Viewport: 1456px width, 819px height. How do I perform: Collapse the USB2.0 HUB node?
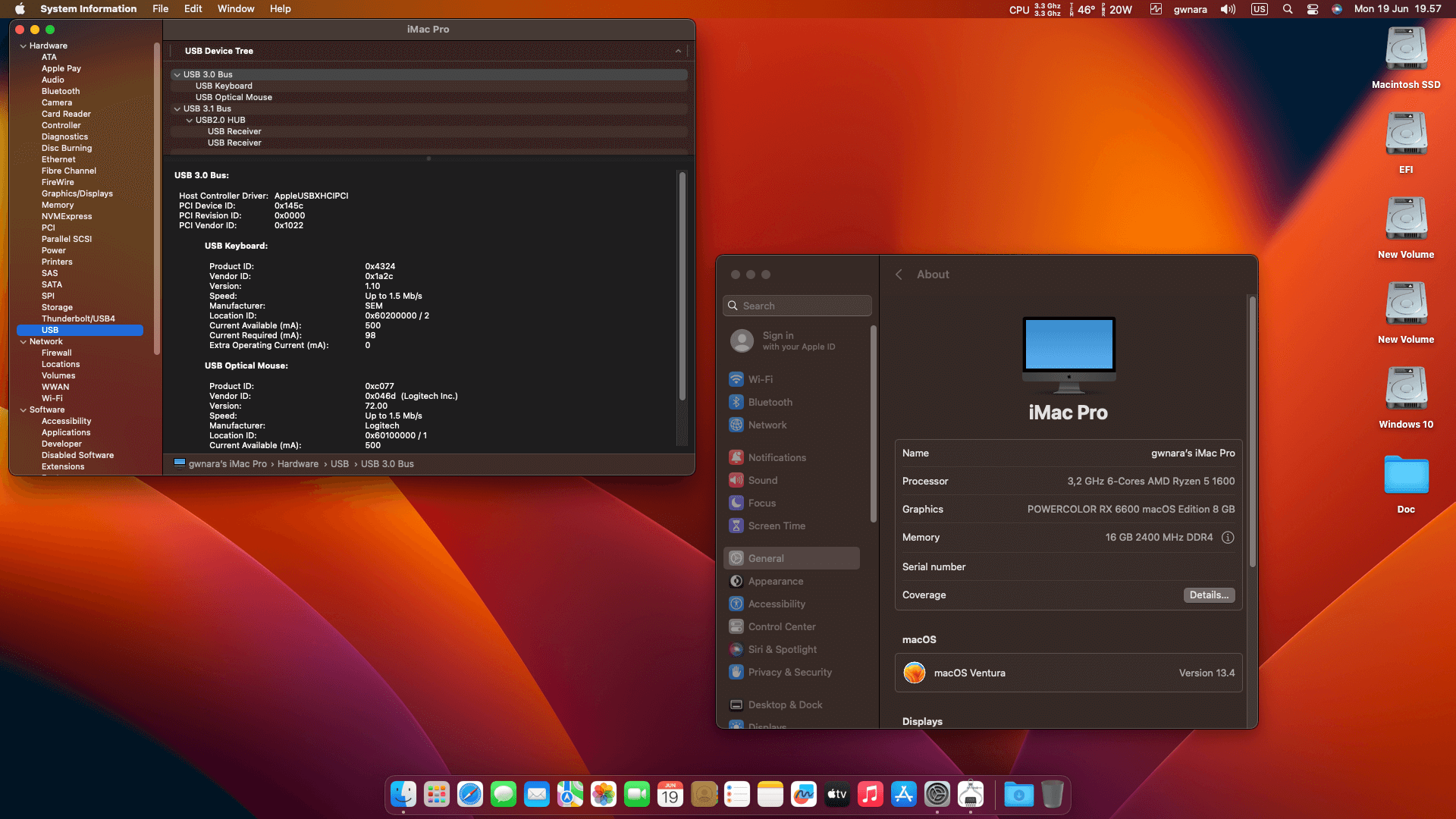click(x=190, y=120)
